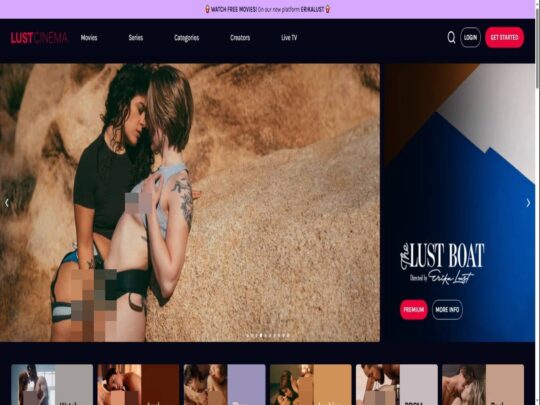The height and width of the screenshot is (405, 540).
Task: Select the highlighted carousel pagination dot
Action: point(261,335)
